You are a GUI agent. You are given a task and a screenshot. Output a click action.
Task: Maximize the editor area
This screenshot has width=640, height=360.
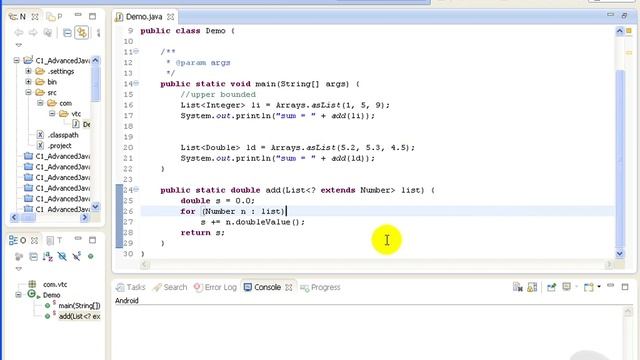pyautogui.click(x=624, y=16)
